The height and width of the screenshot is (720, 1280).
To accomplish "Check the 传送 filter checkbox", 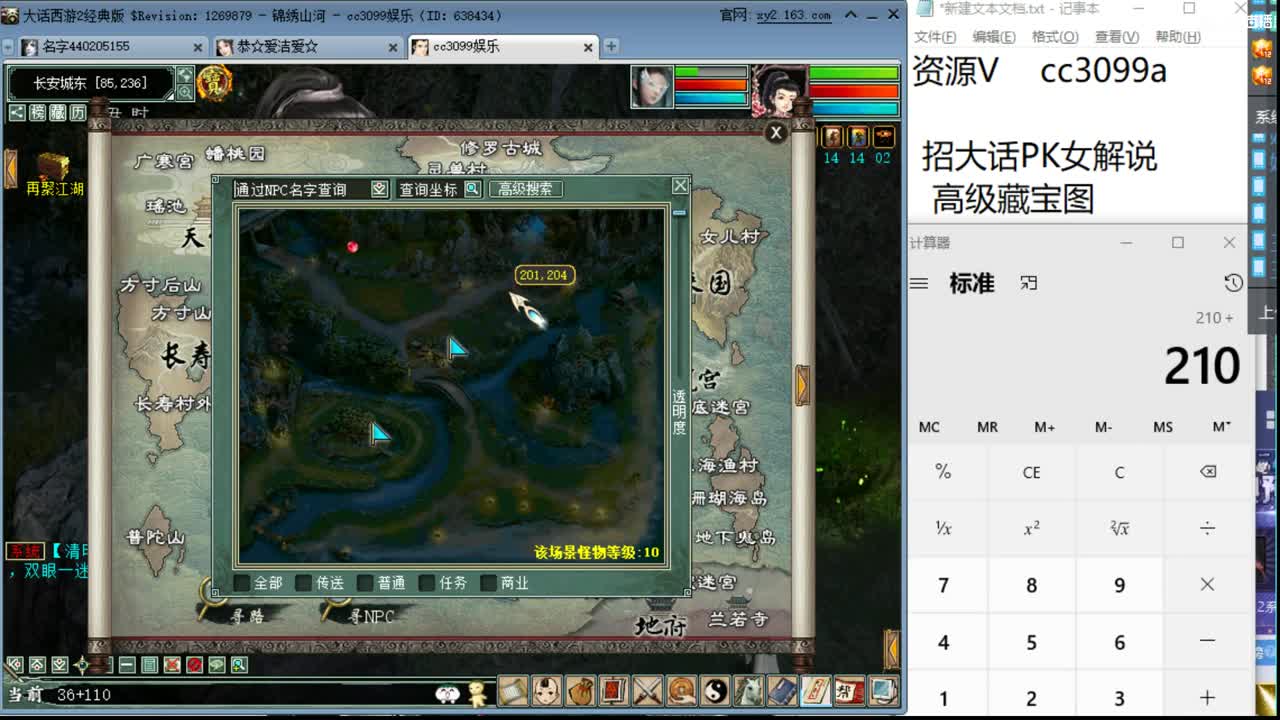I will point(303,582).
